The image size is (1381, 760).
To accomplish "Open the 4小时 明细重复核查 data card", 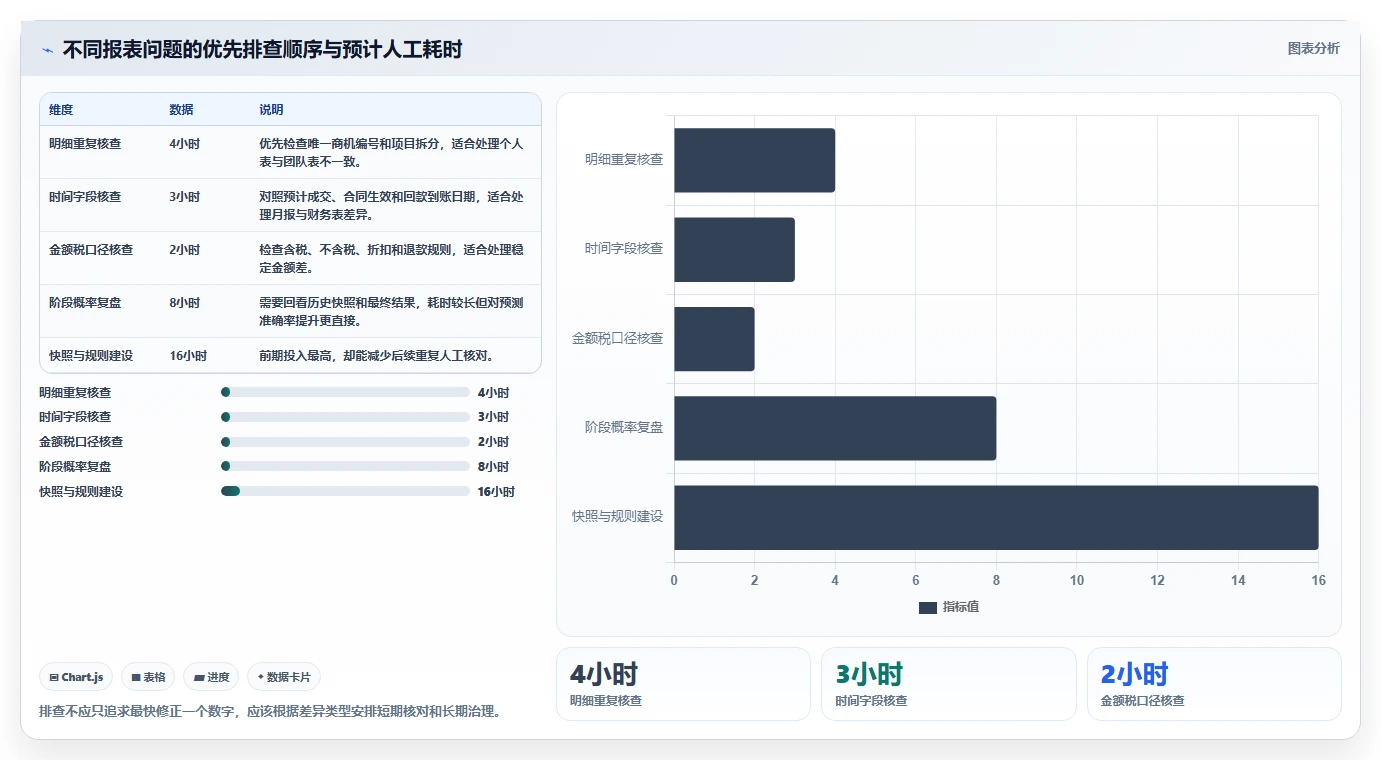I will [683, 684].
